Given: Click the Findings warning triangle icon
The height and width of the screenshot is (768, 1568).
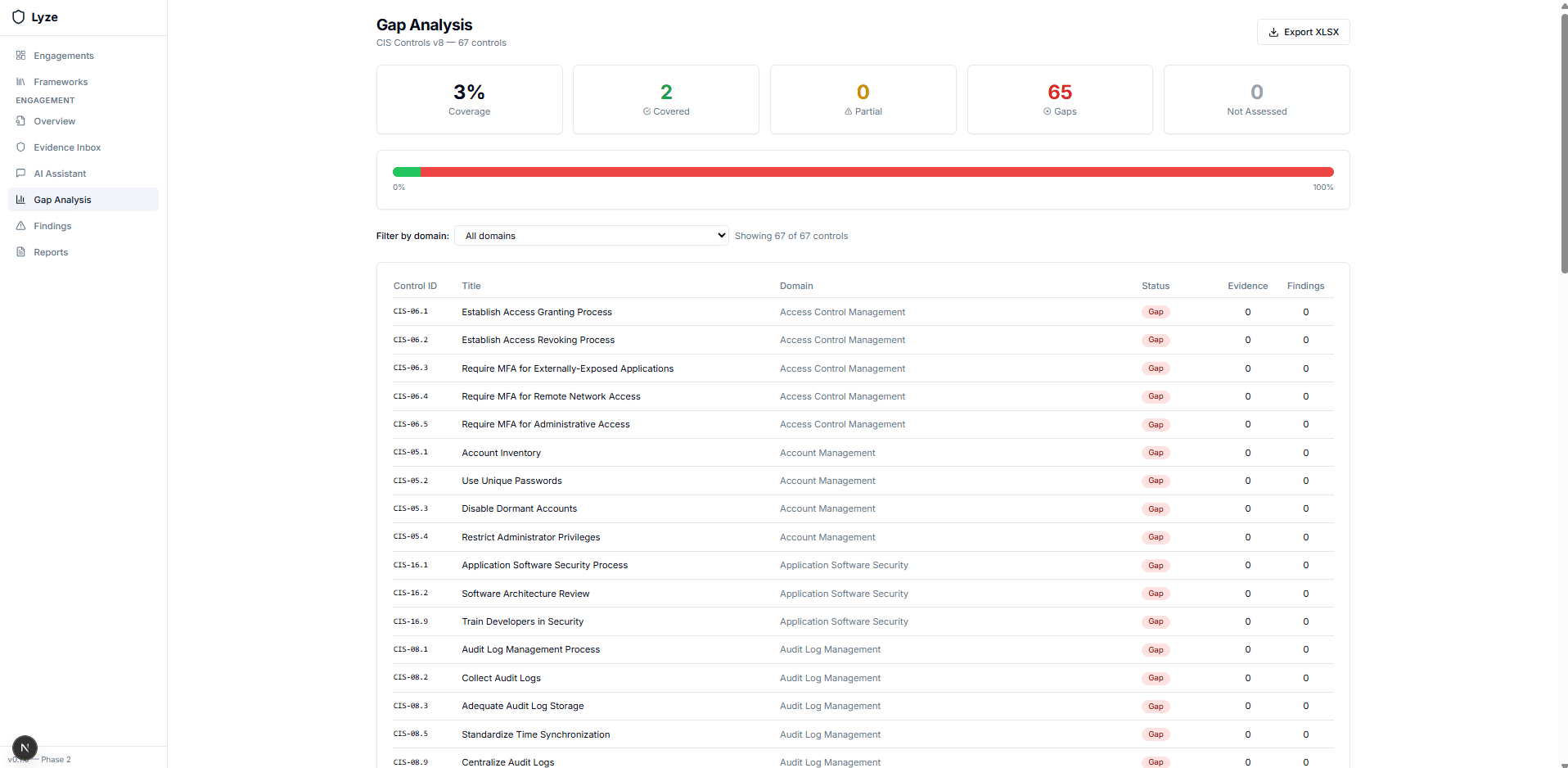Looking at the screenshot, I should 20,226.
